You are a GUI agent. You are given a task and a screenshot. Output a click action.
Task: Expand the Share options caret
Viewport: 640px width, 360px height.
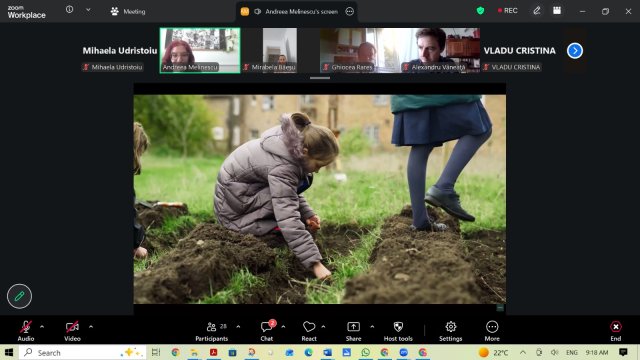(372, 327)
